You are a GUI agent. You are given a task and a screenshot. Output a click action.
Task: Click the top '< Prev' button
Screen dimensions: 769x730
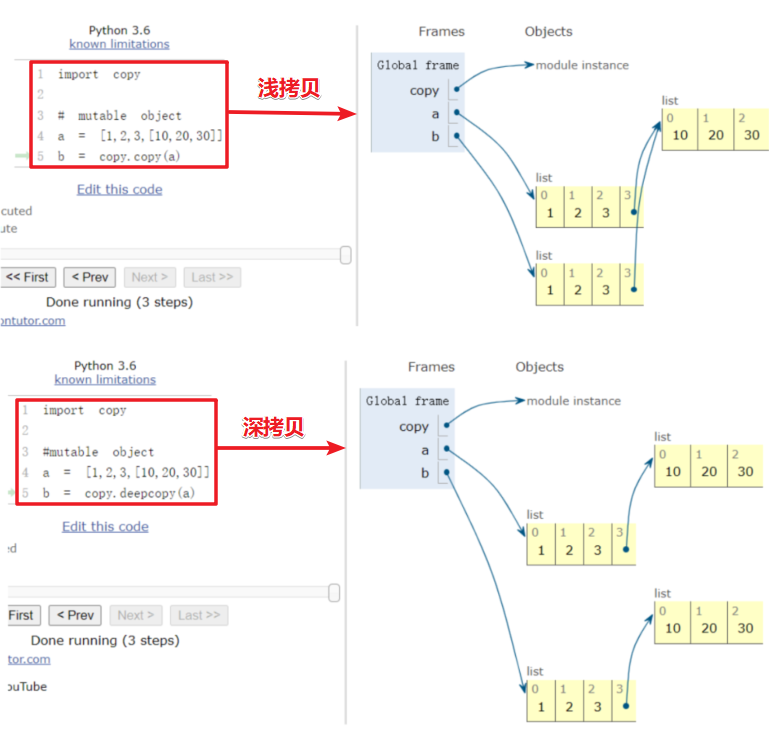[x=90, y=277]
